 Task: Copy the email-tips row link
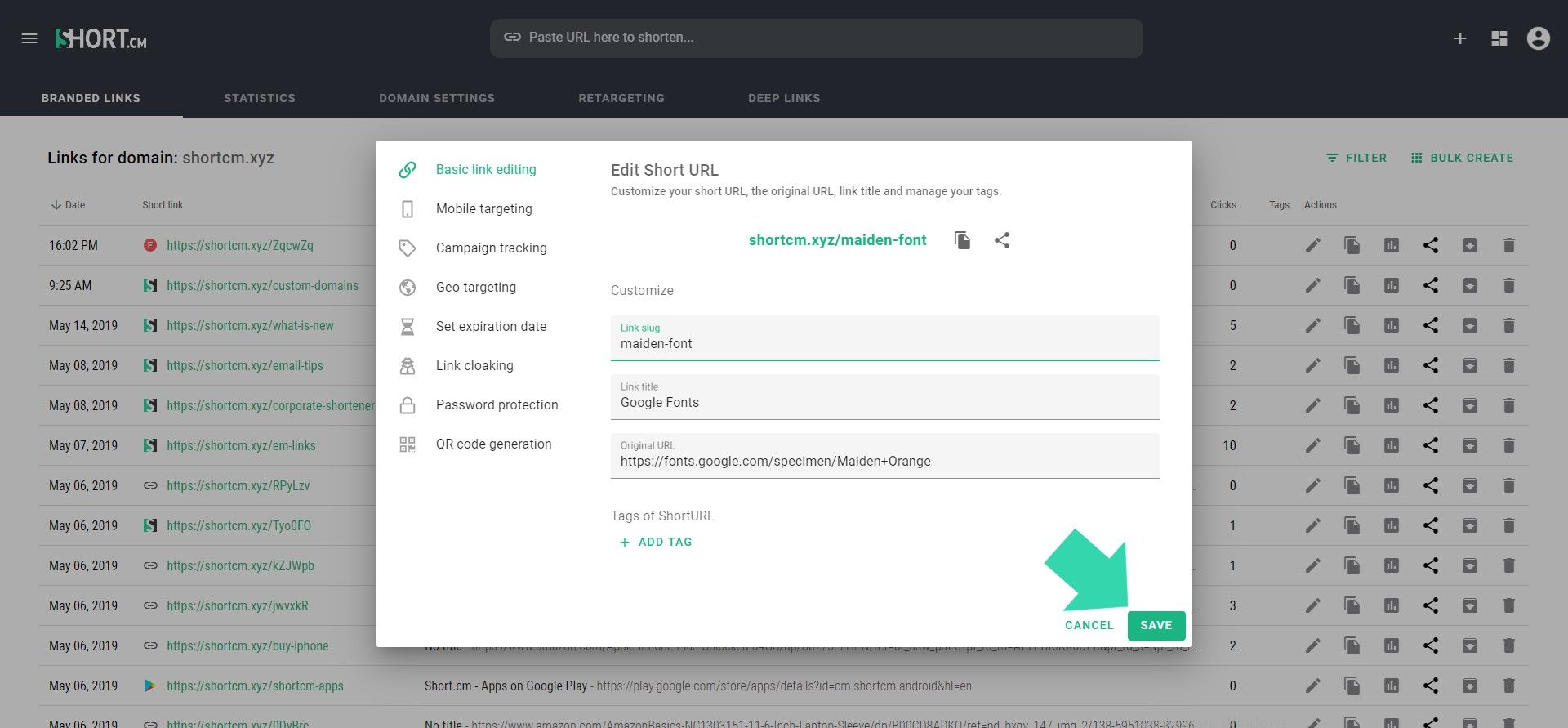pos(1352,365)
